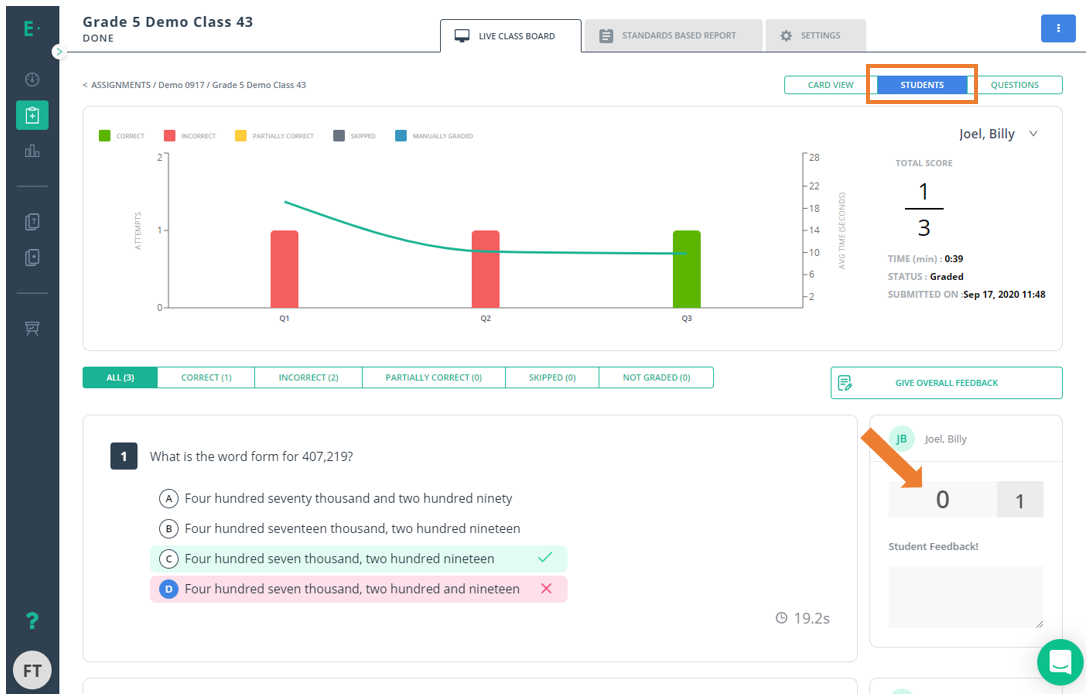1092x699 pixels.
Task: Select answer option B radio circle
Action: [168, 528]
